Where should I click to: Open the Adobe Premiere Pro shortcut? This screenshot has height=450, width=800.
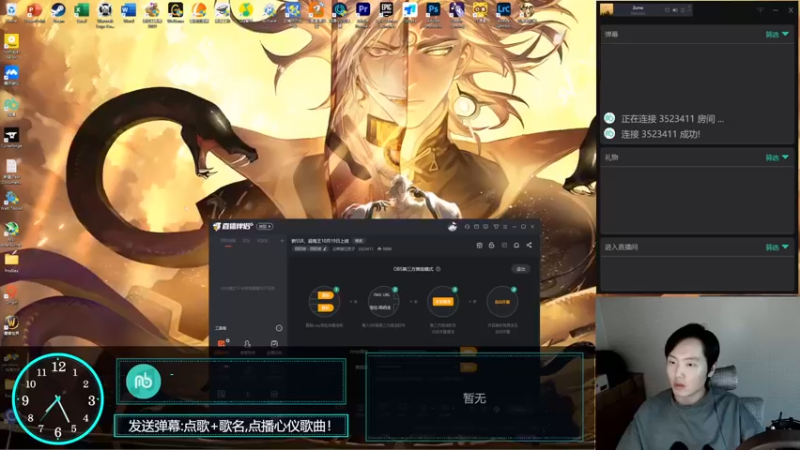363,9
